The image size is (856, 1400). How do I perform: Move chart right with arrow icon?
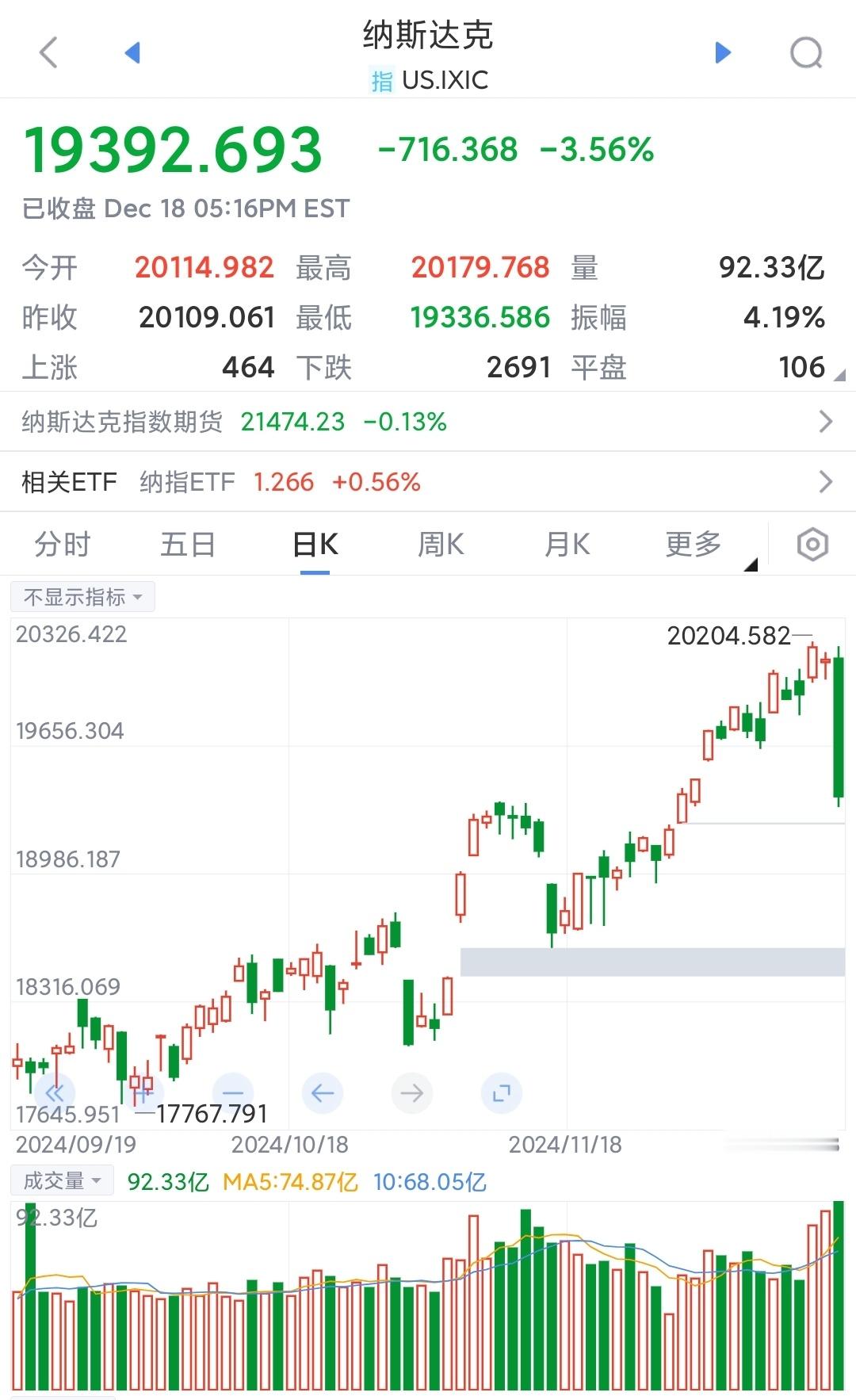[x=412, y=1093]
